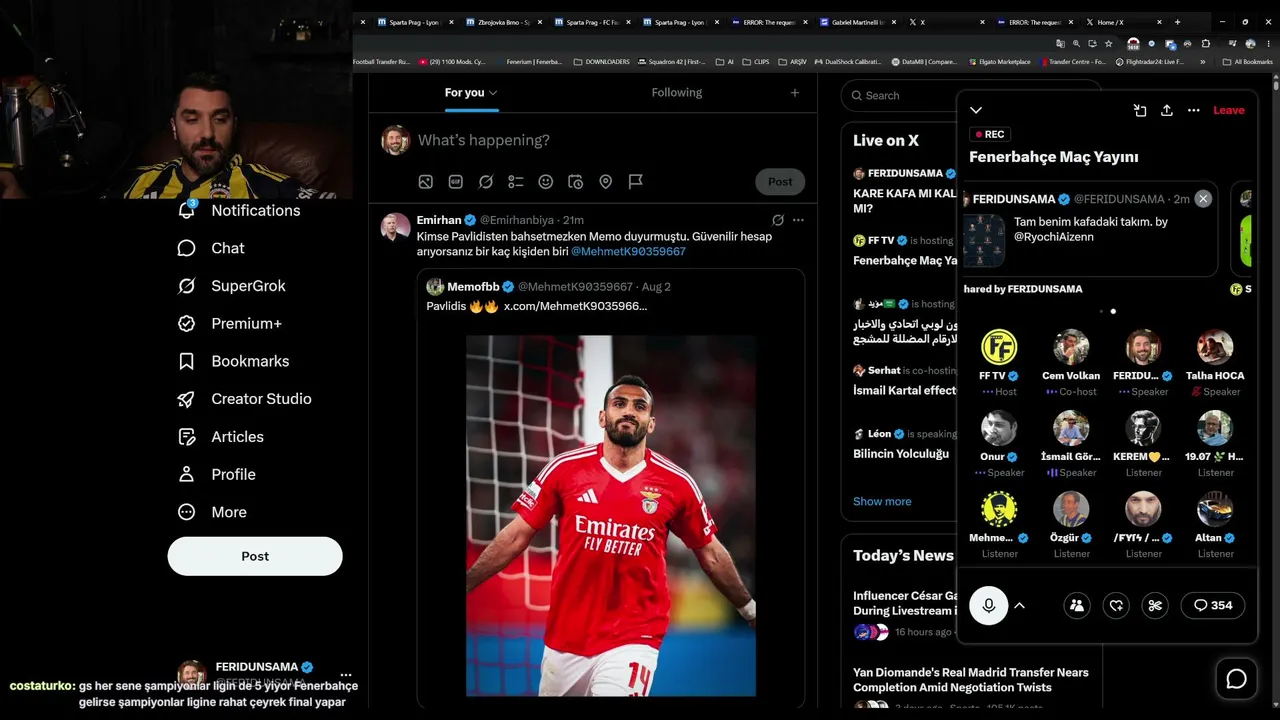This screenshot has height=720, width=1280.
Task: Open the Sparta Prag - FC browser tab
Action: click(x=592, y=22)
